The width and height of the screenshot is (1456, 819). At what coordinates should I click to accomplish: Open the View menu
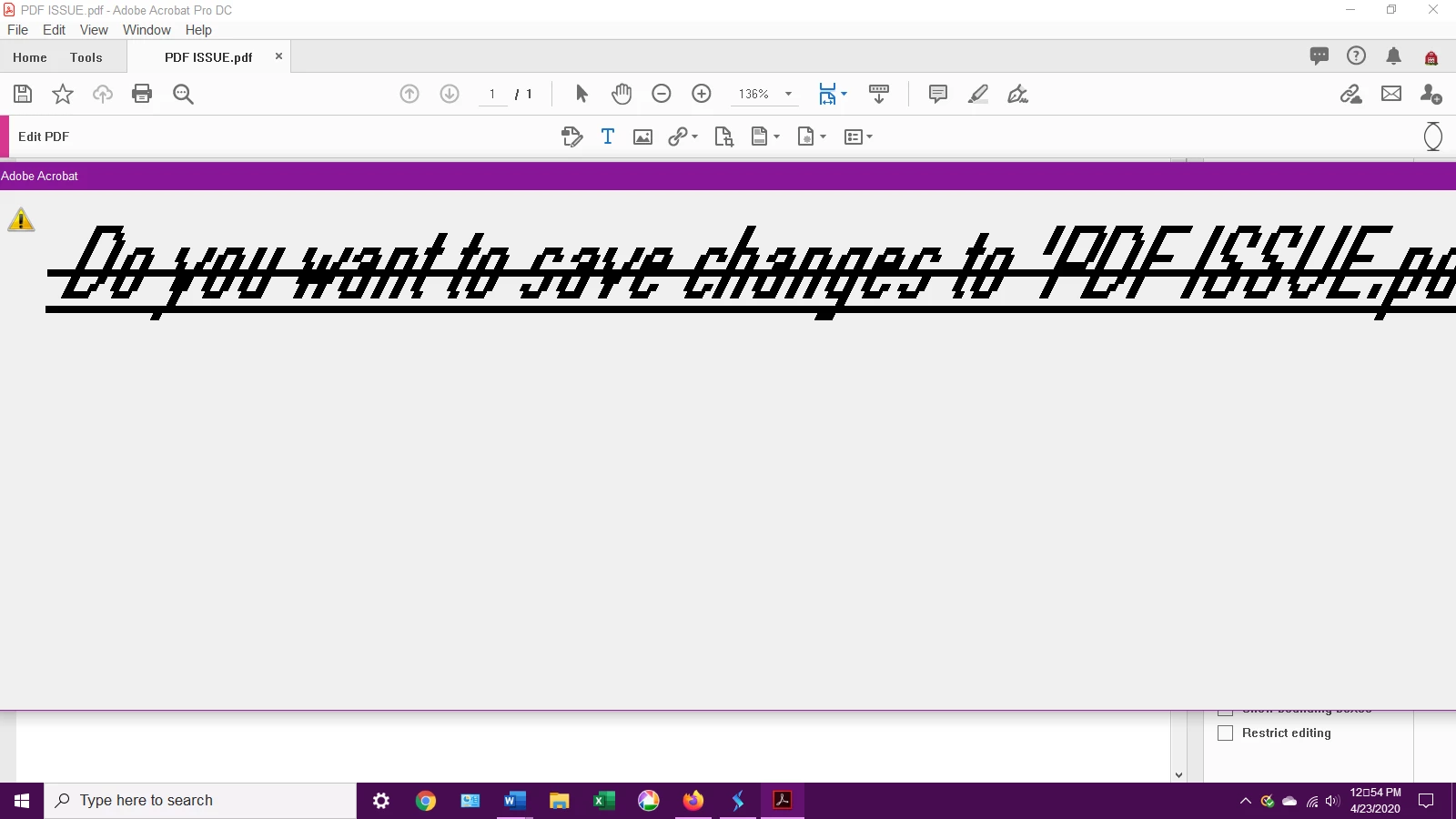[x=94, y=30]
